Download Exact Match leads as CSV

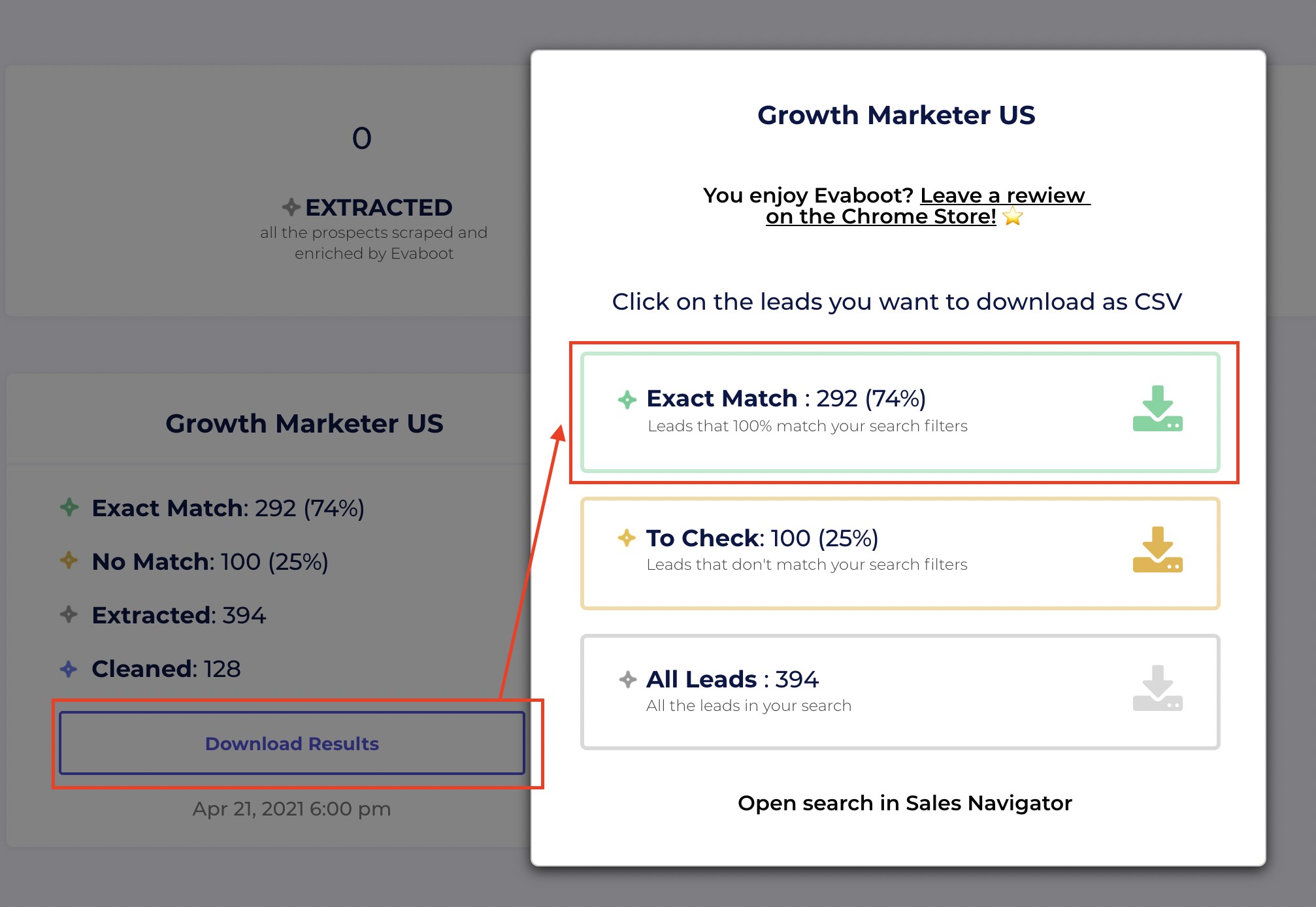[900, 412]
